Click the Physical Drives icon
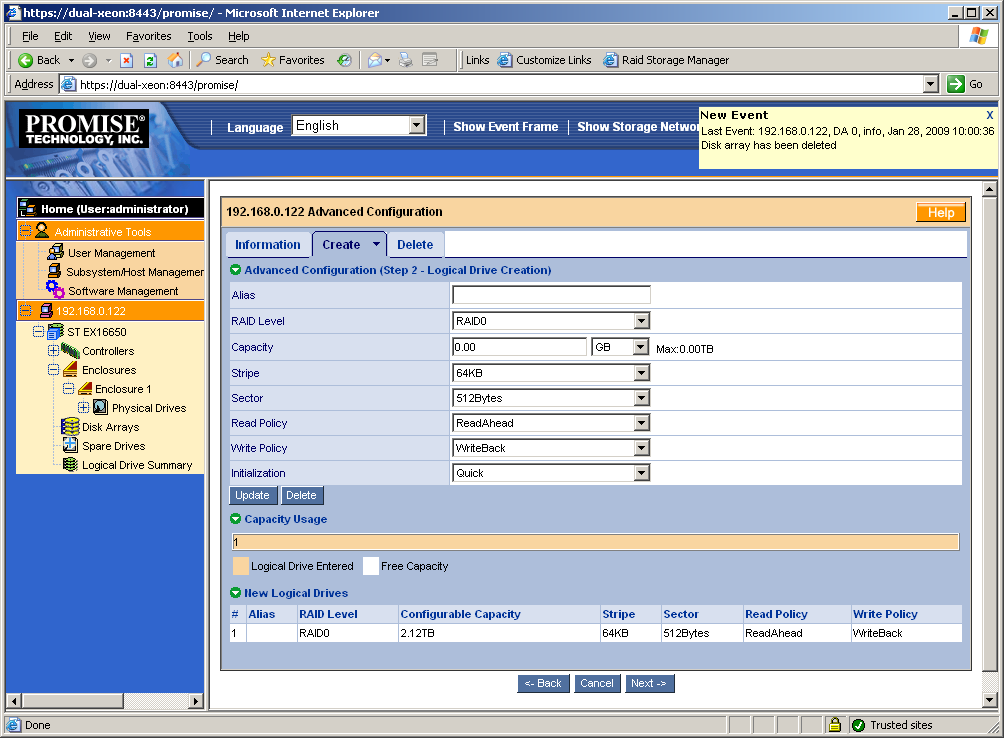This screenshot has width=1004, height=738. (x=101, y=407)
